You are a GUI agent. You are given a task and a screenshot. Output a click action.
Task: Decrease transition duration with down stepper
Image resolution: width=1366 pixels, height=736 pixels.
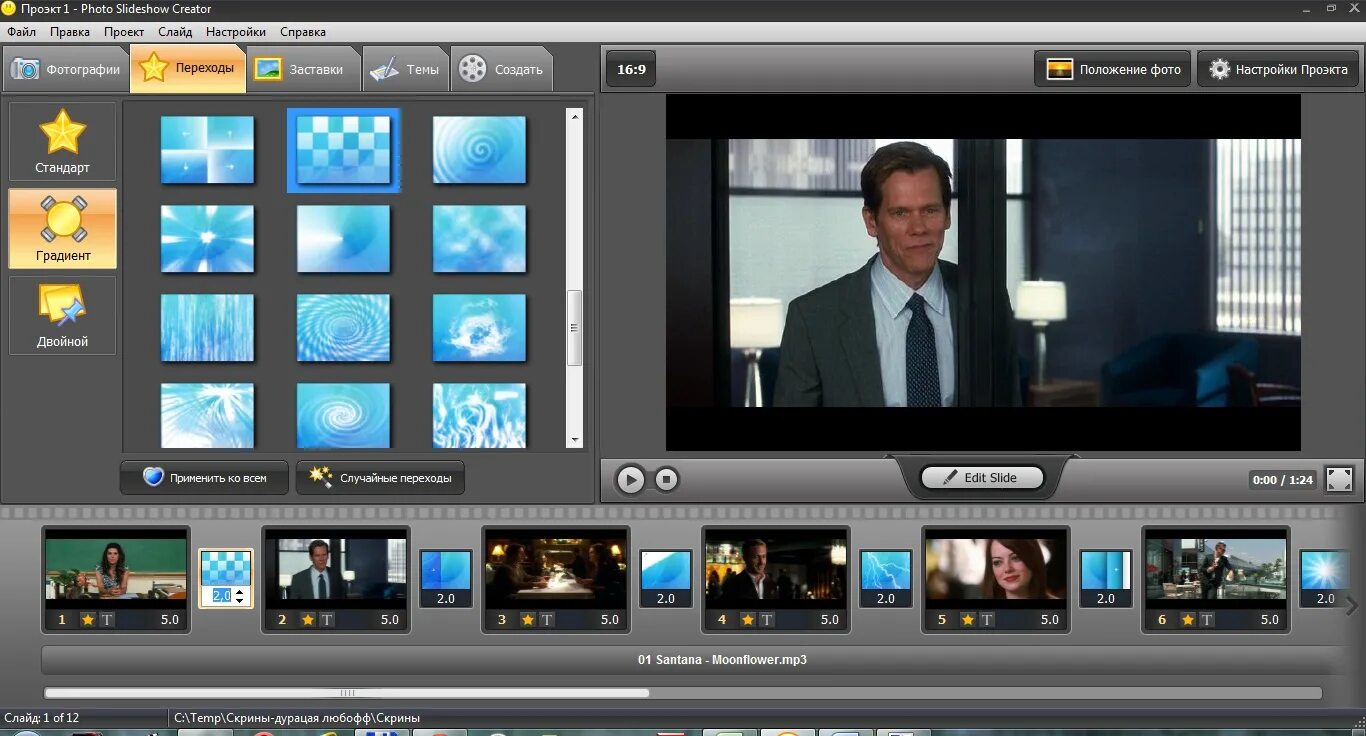click(x=239, y=600)
